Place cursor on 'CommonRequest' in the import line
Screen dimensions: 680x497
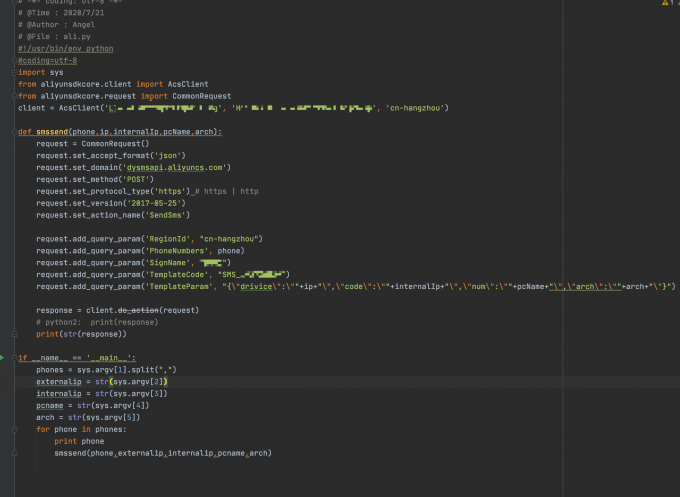click(x=202, y=96)
